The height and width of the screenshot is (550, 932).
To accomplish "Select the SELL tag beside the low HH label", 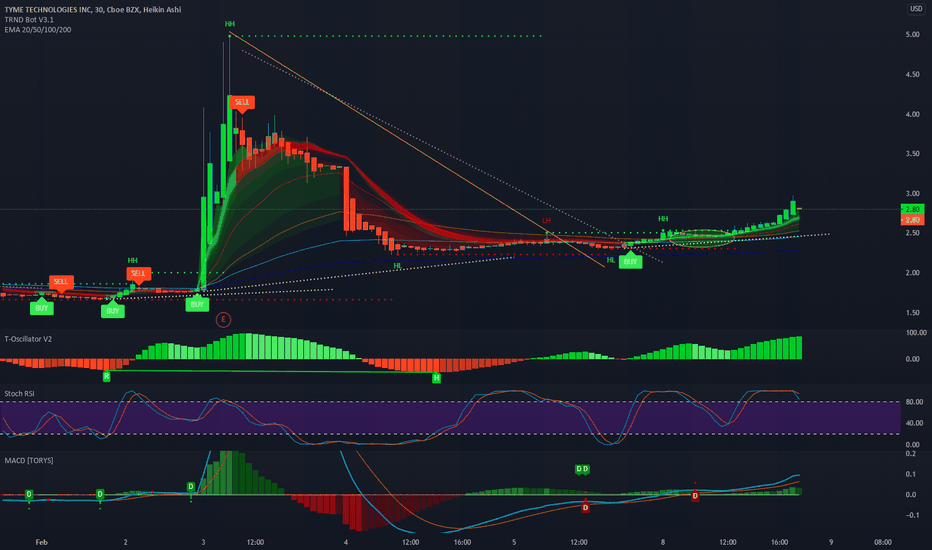I will (x=138, y=274).
